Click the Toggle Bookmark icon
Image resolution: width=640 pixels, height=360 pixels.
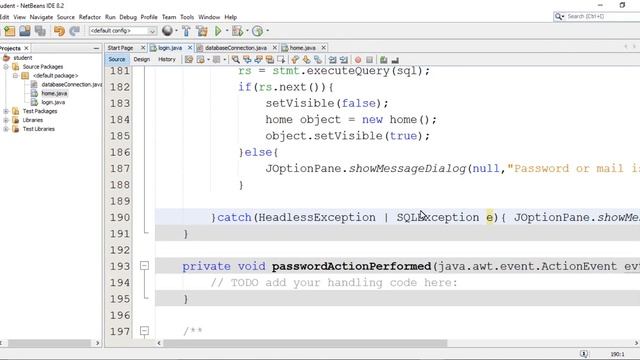coord(318,60)
